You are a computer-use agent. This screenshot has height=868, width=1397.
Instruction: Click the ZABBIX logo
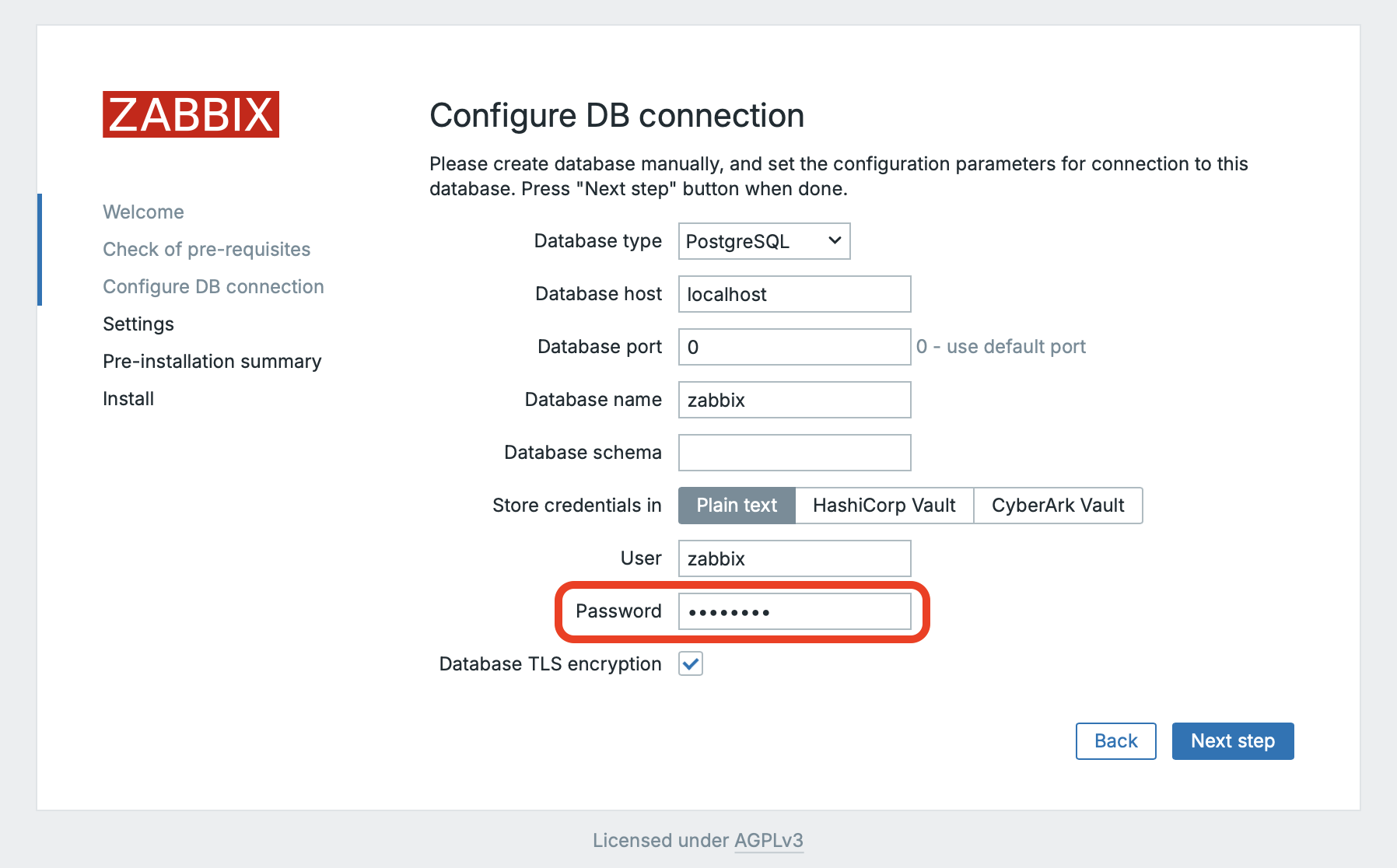(x=191, y=114)
